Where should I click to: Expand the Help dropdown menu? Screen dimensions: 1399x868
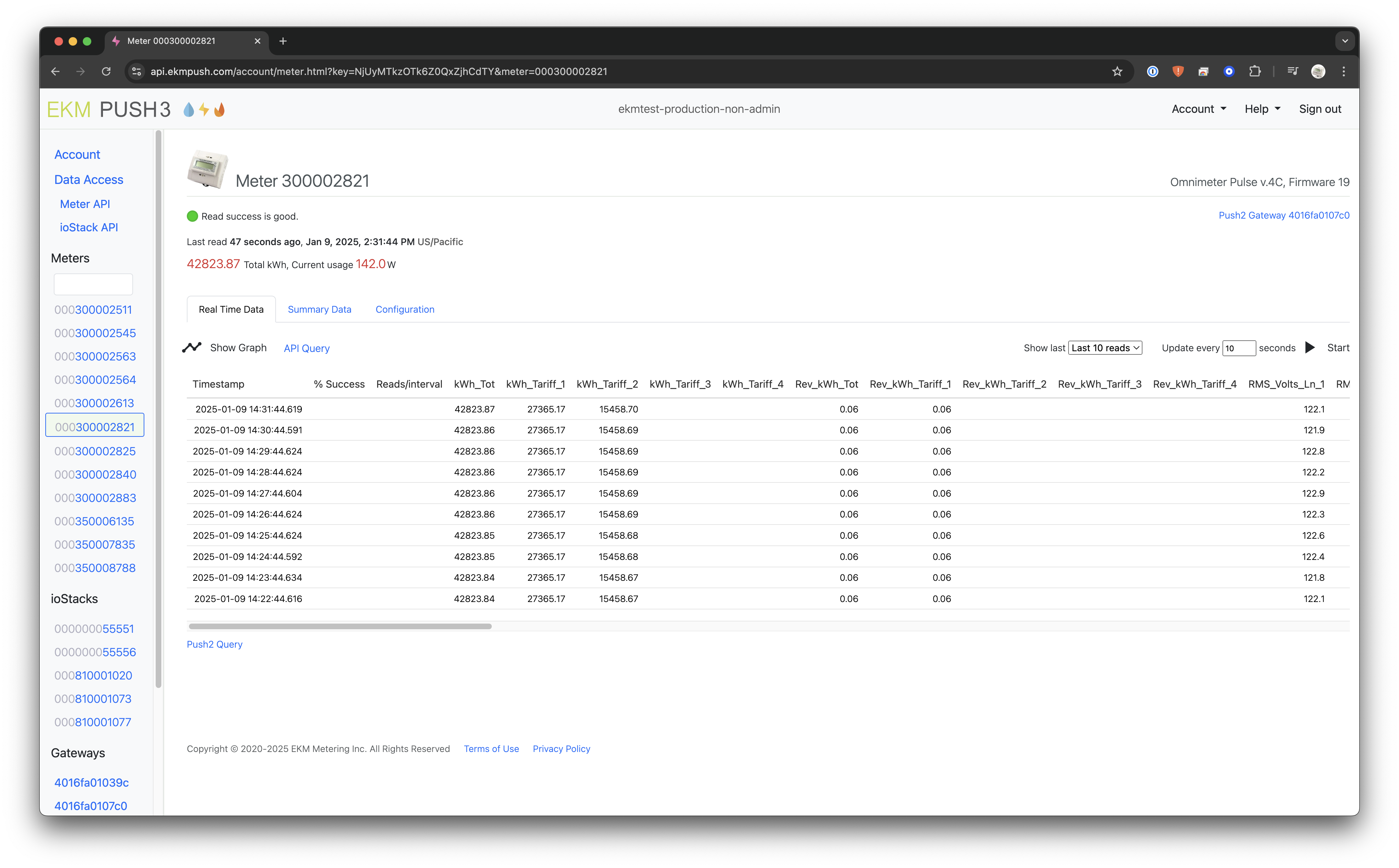[1262, 109]
